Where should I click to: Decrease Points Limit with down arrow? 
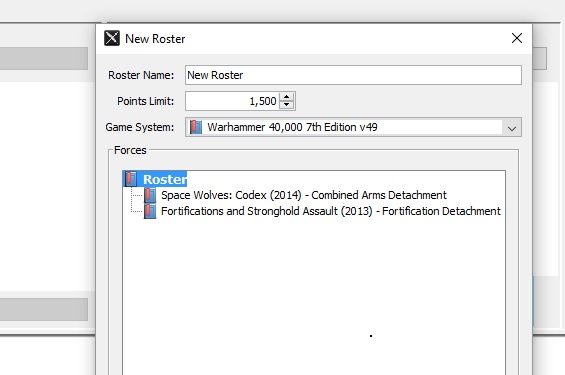click(286, 105)
